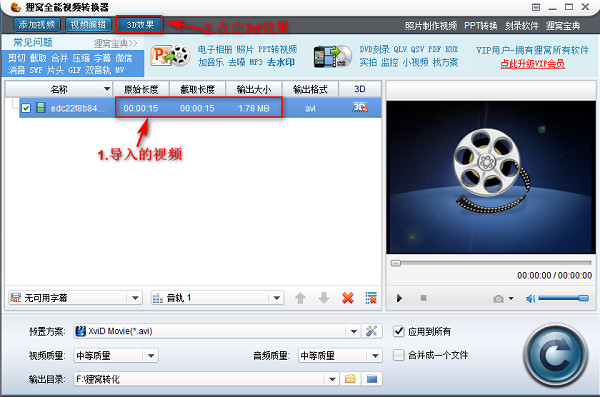Click the 点此升级VIP会员 link

(533, 64)
